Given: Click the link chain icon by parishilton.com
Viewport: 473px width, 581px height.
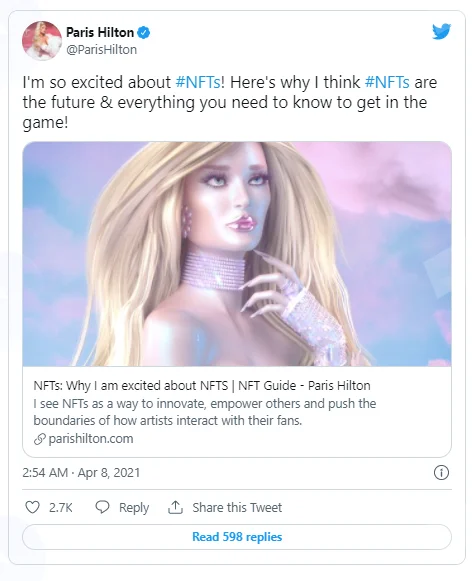Looking at the screenshot, I should pyautogui.click(x=40, y=439).
